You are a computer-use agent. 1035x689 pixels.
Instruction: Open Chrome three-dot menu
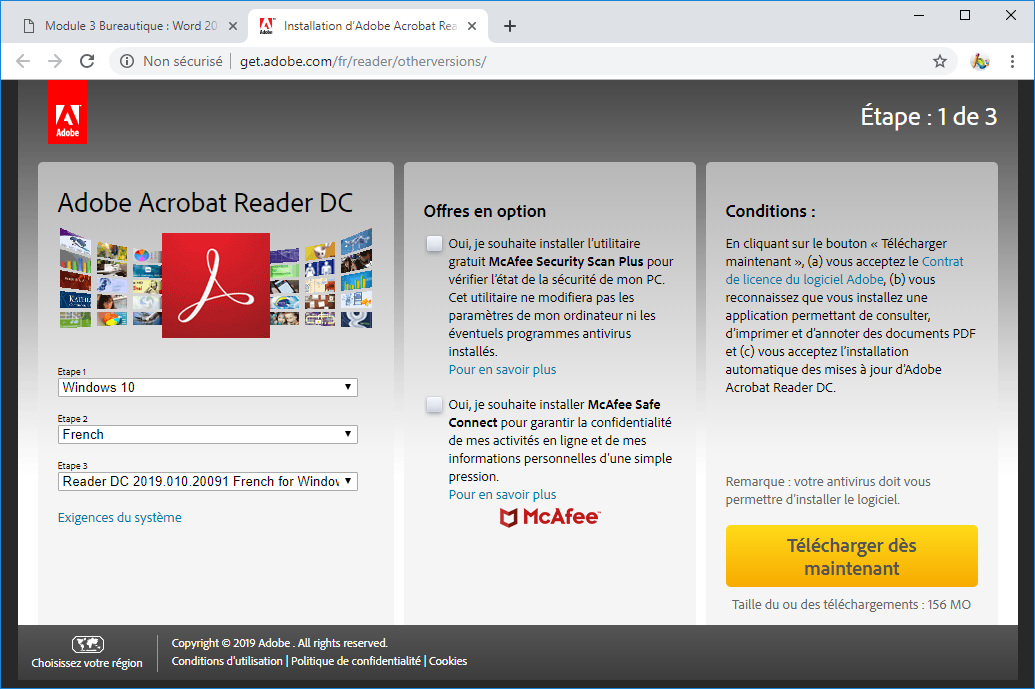click(1012, 61)
